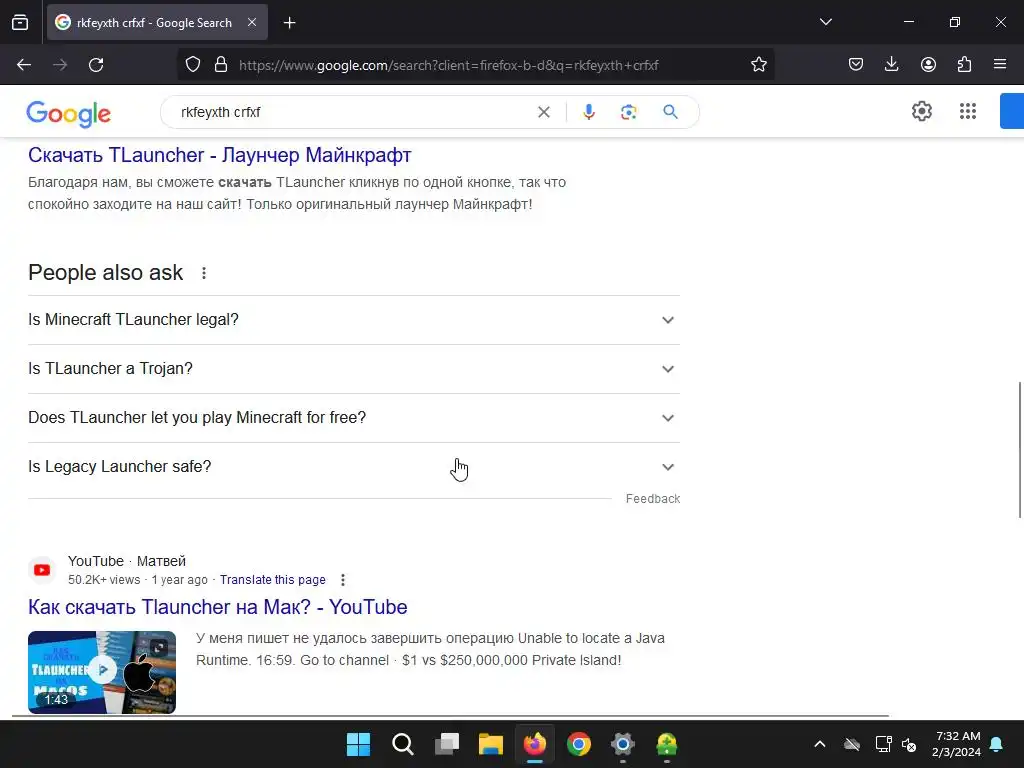This screenshot has height=768, width=1024.
Task: Bookmark this page with the star
Action: 758,65
